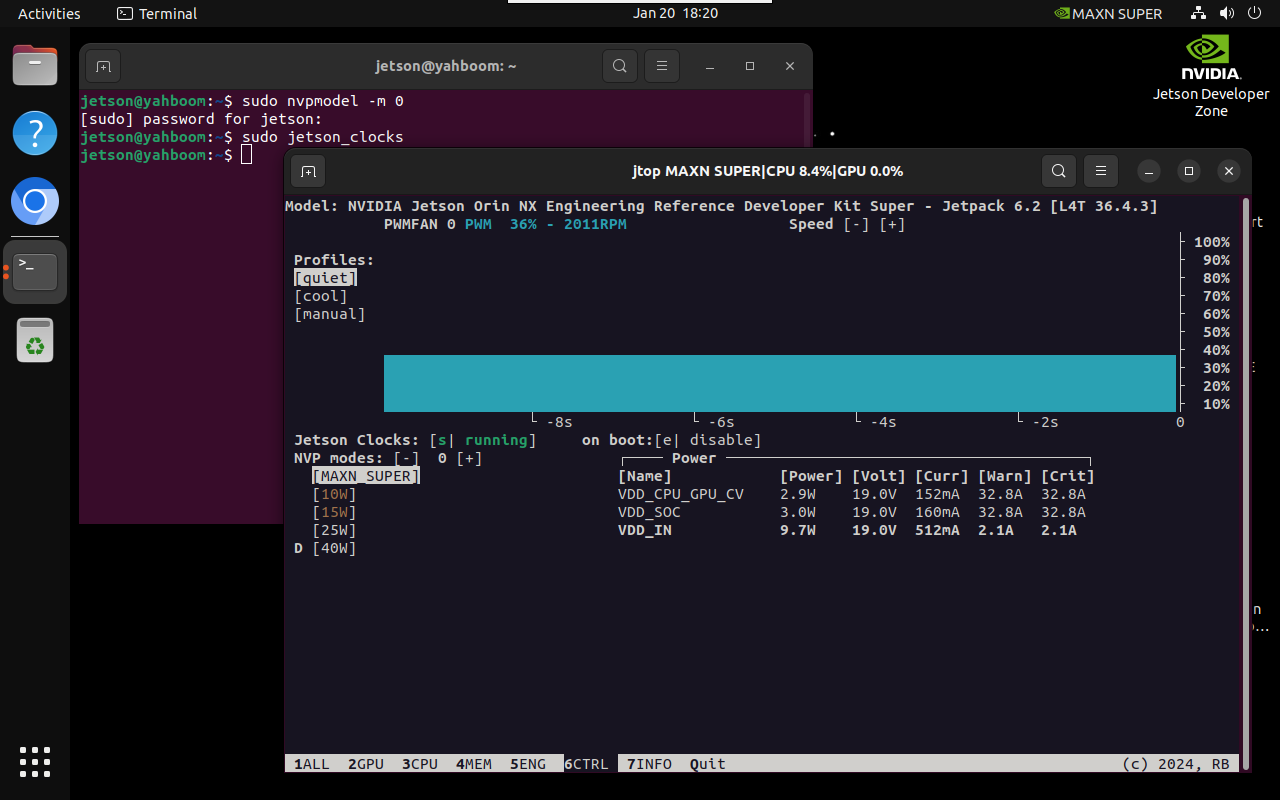This screenshot has height=800, width=1280.
Task: Click the jtop window vertical scrollbar
Action: pos(1245,484)
